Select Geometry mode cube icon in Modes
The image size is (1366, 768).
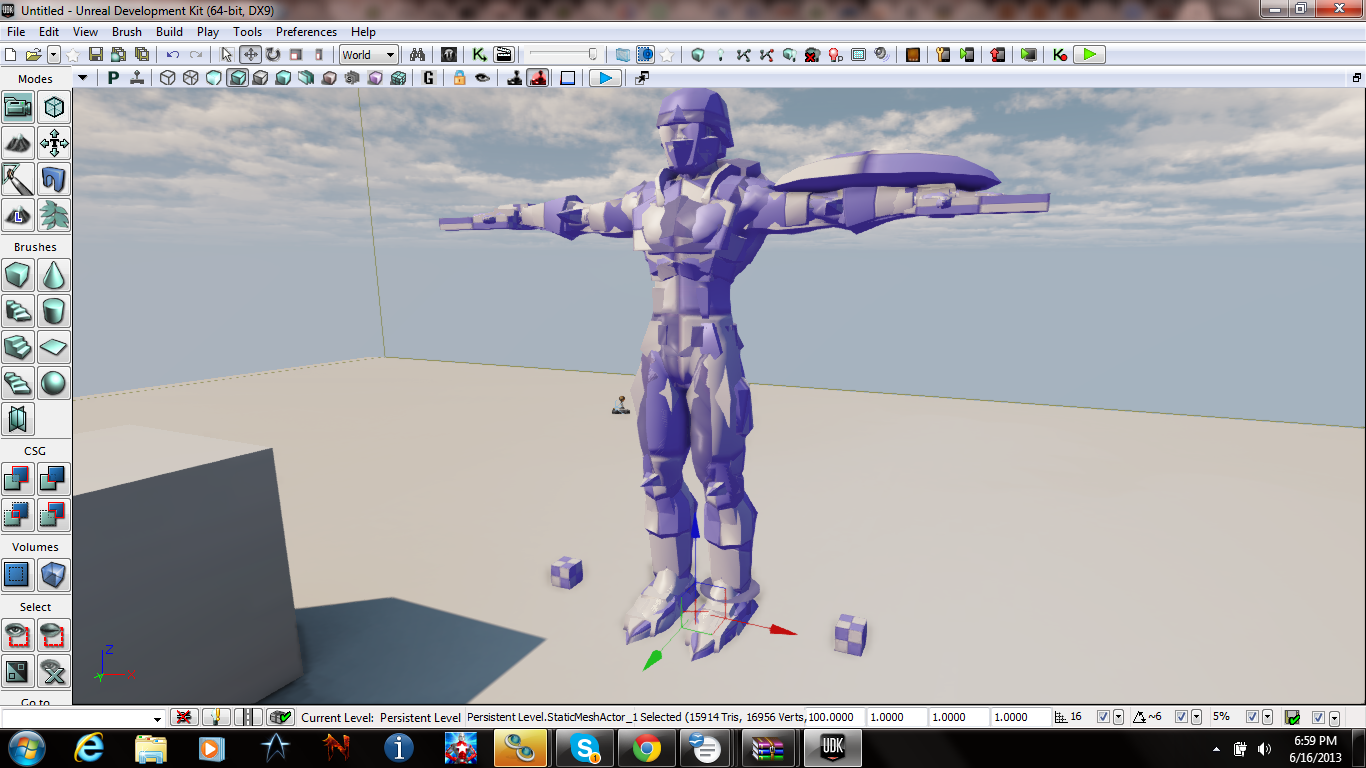pos(54,107)
